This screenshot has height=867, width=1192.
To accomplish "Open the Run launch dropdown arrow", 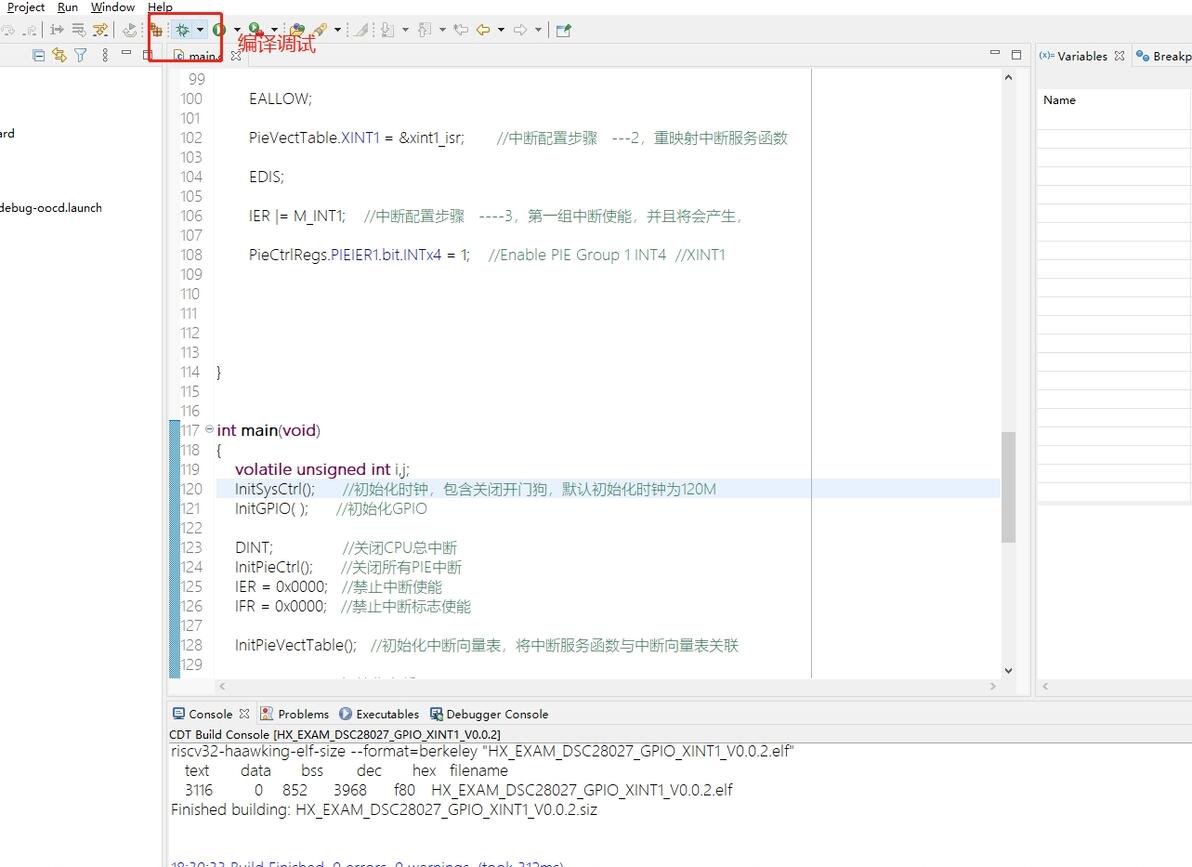I will coord(237,30).
